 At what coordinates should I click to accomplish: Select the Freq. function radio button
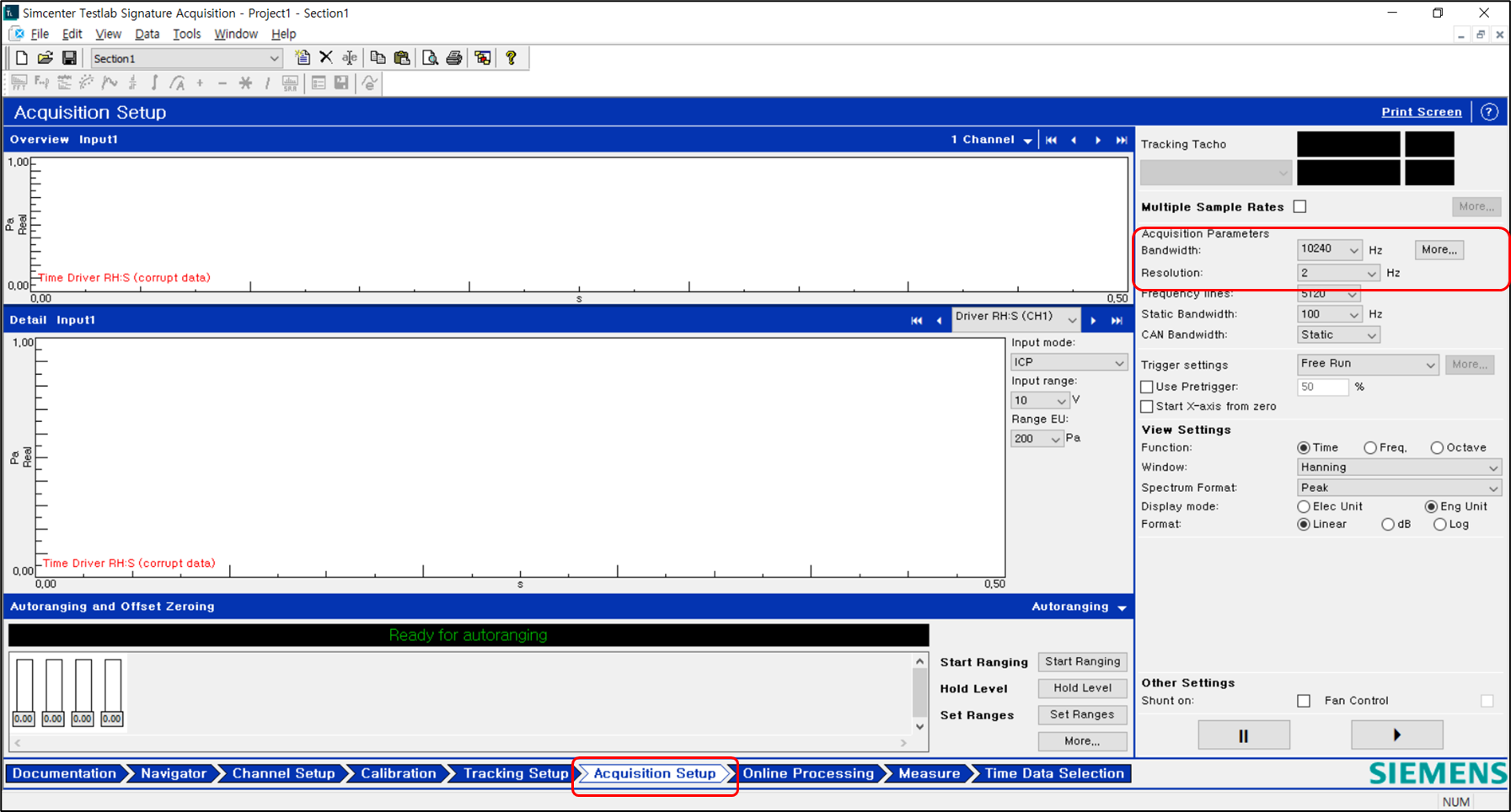click(x=1370, y=447)
